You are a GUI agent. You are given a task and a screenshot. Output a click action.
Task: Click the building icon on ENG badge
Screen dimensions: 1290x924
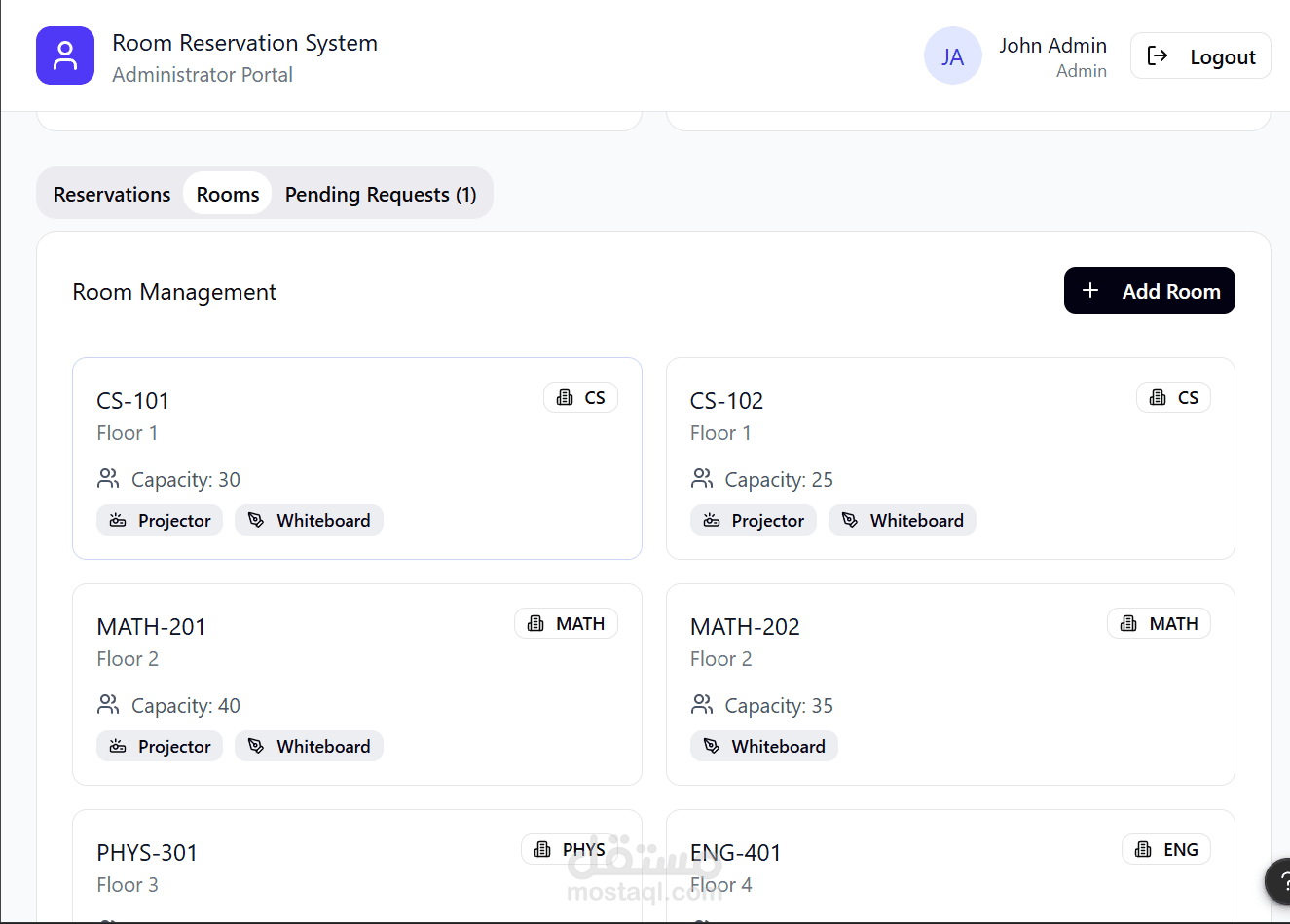pyautogui.click(x=1143, y=849)
